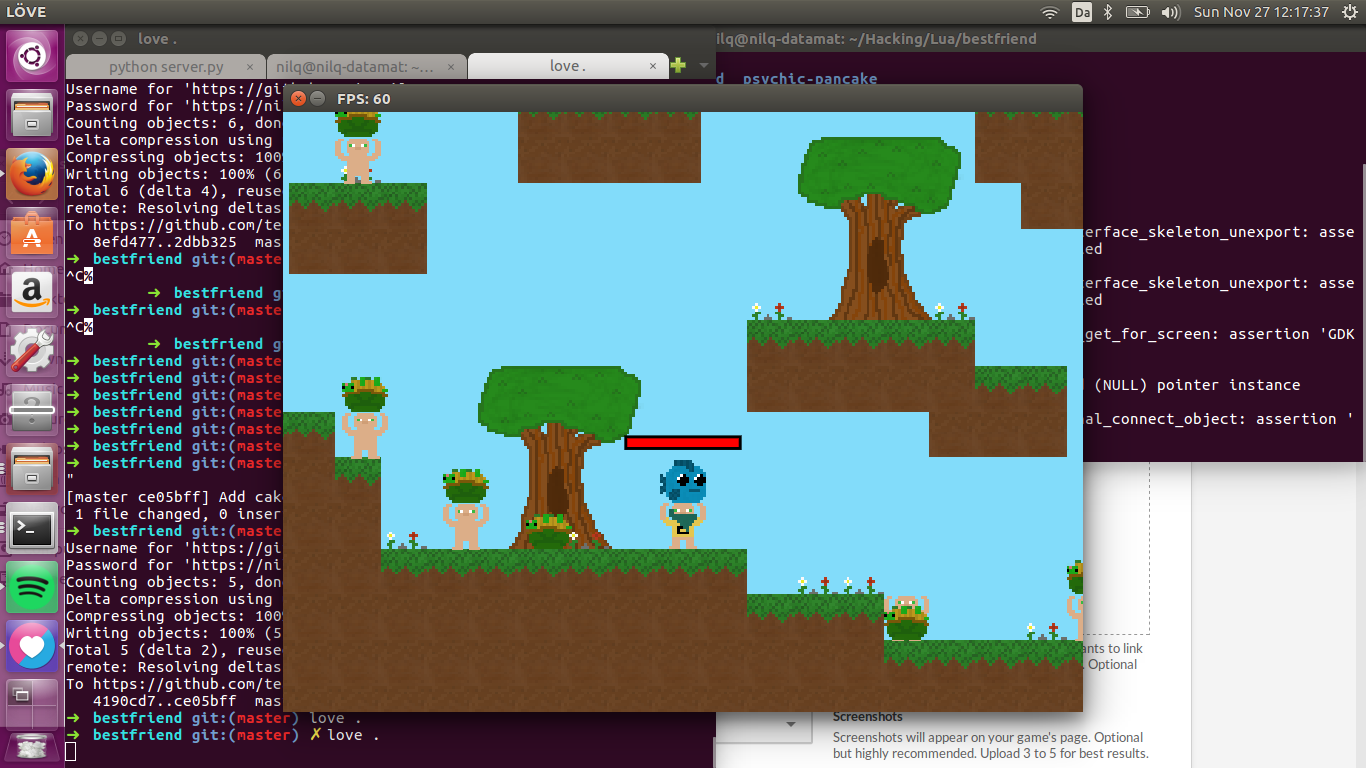Open the Wi-Fi network indicator
1366x768 pixels.
coord(1050,12)
